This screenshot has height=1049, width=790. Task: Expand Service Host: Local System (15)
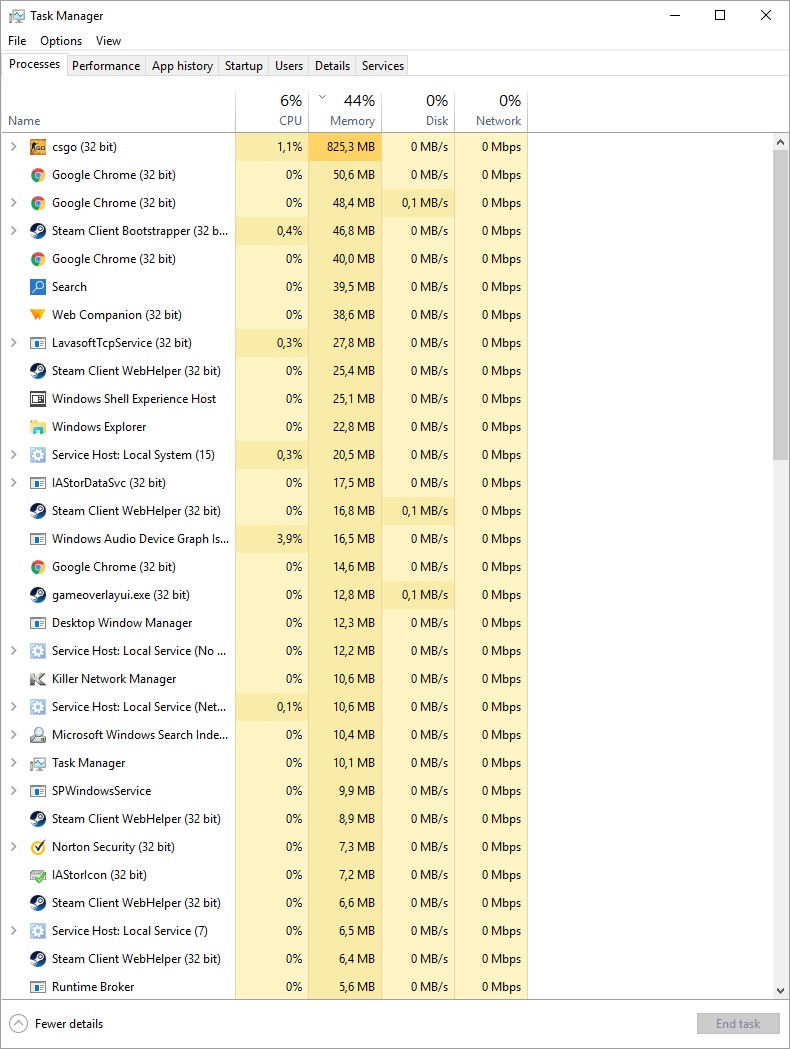[x=13, y=455]
